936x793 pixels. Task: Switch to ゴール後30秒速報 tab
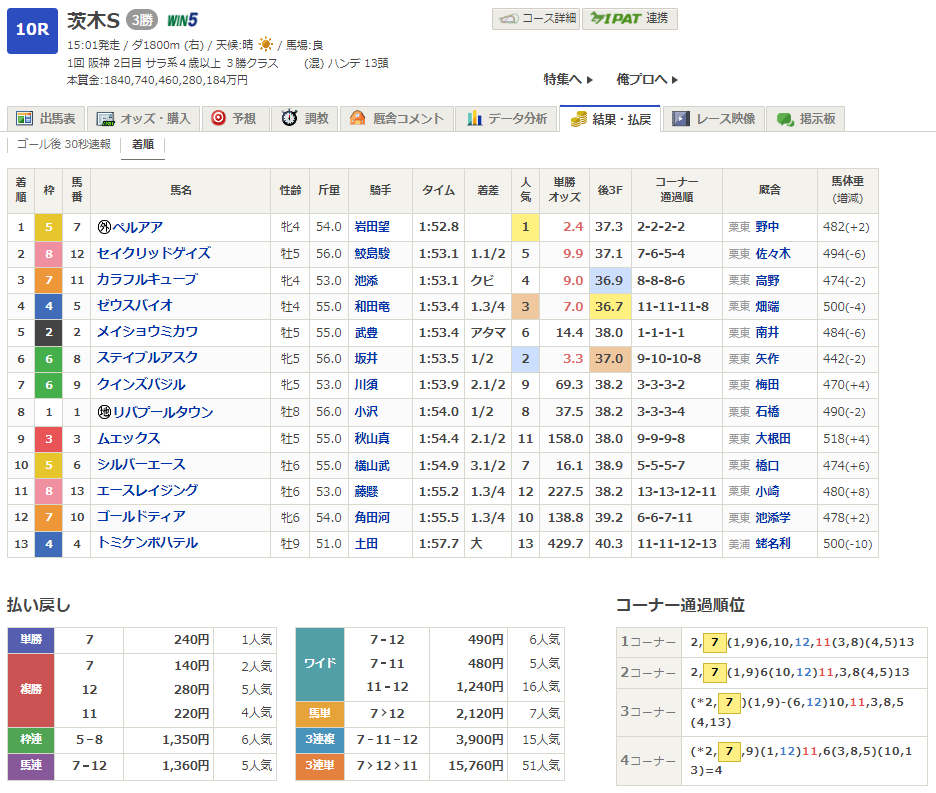click(x=64, y=144)
